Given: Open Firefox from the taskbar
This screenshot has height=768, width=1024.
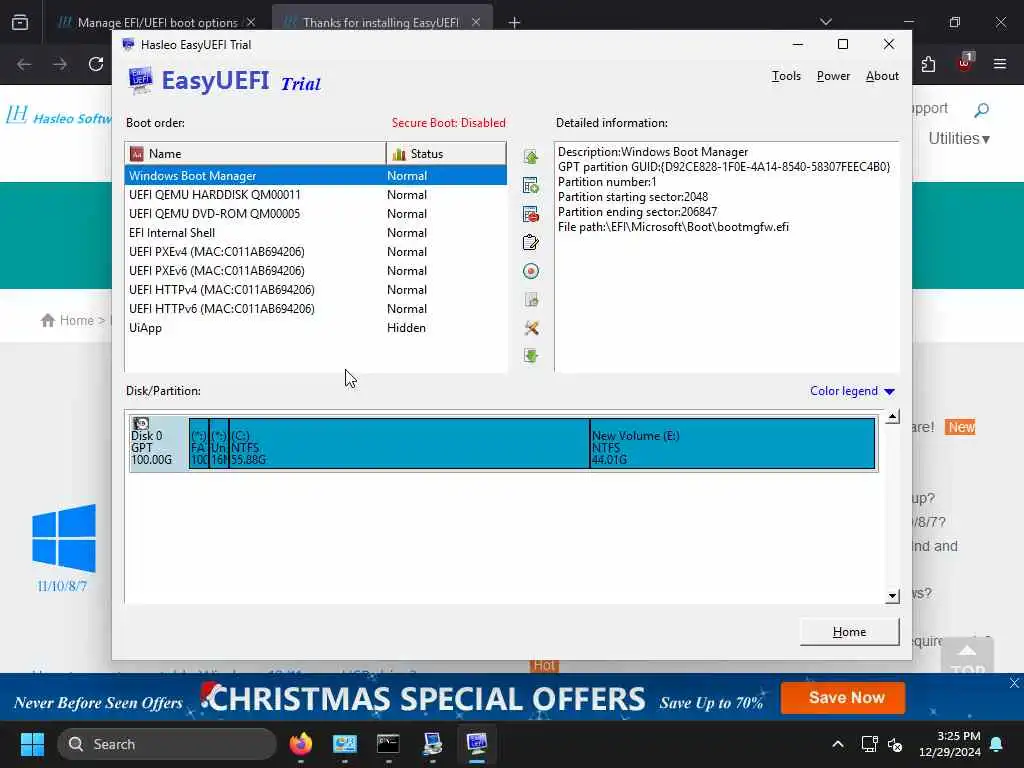Looking at the screenshot, I should tap(300, 744).
